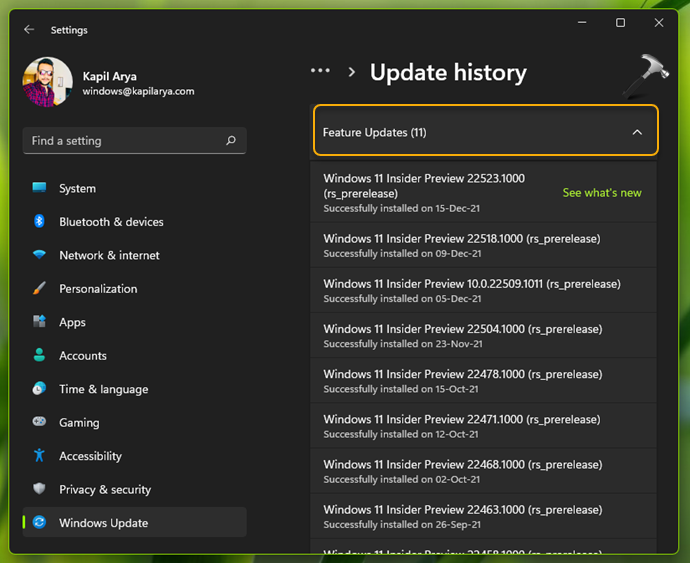Open the Privacy & security shield icon
690x563 pixels.
pyautogui.click(x=39, y=489)
